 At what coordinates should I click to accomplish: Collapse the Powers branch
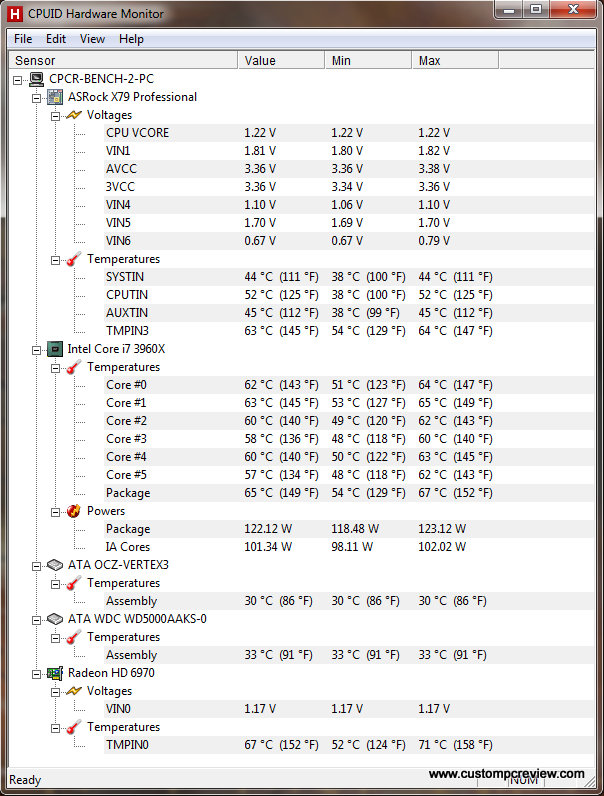tap(55, 512)
